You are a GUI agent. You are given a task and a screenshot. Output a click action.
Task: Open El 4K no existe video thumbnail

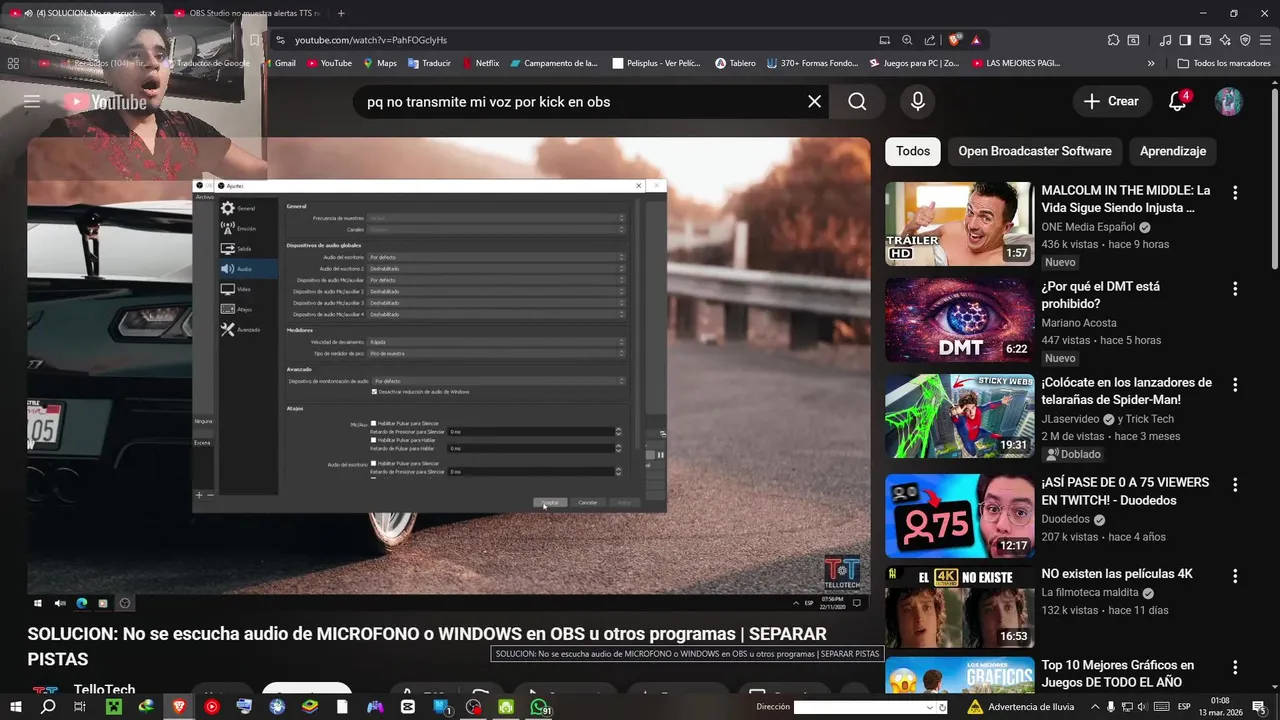tap(959, 606)
